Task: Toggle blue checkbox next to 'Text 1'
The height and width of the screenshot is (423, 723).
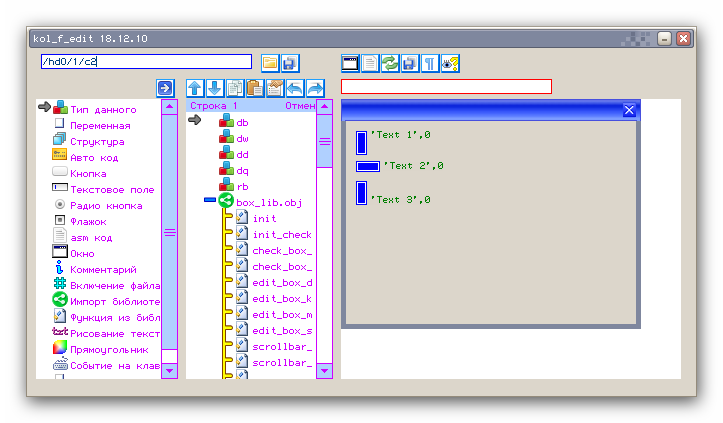Action: (362, 143)
